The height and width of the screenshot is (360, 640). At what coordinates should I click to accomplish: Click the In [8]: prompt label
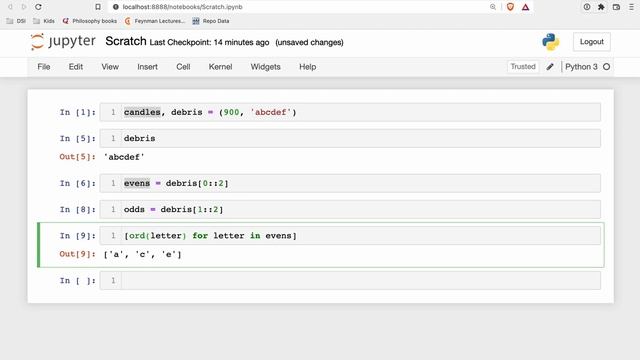click(x=78, y=209)
